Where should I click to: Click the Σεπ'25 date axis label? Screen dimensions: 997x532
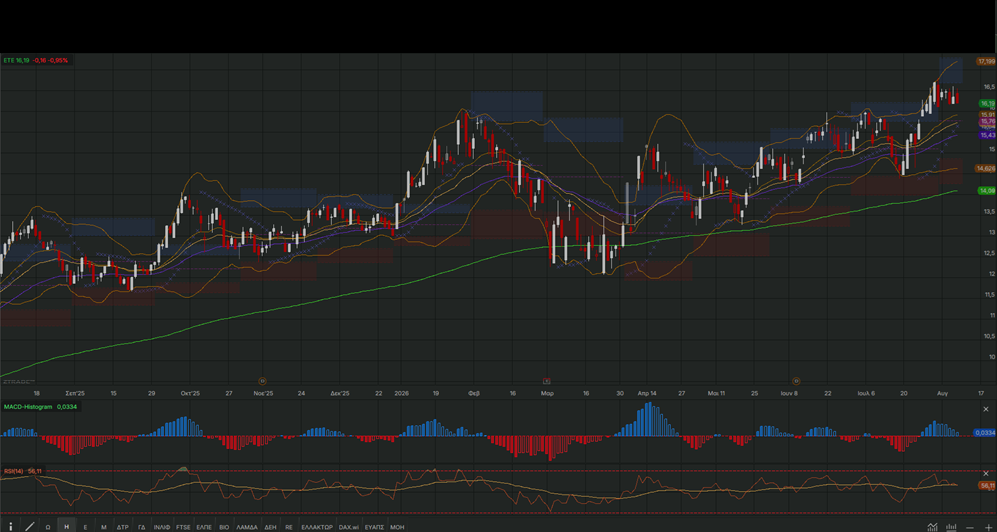pos(76,393)
